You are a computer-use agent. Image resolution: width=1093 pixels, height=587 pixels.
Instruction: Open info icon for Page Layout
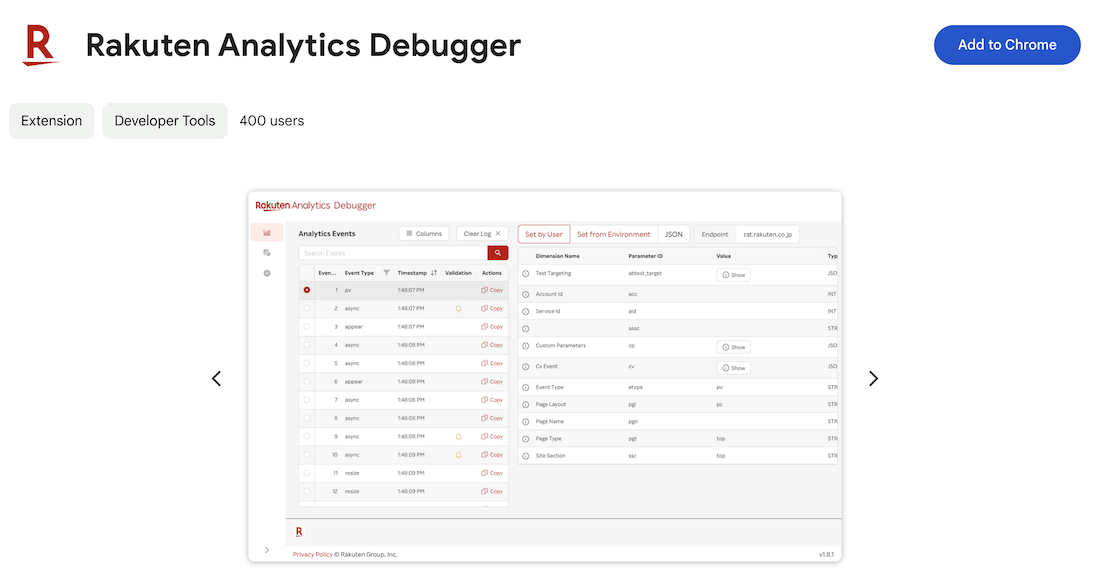click(x=526, y=404)
